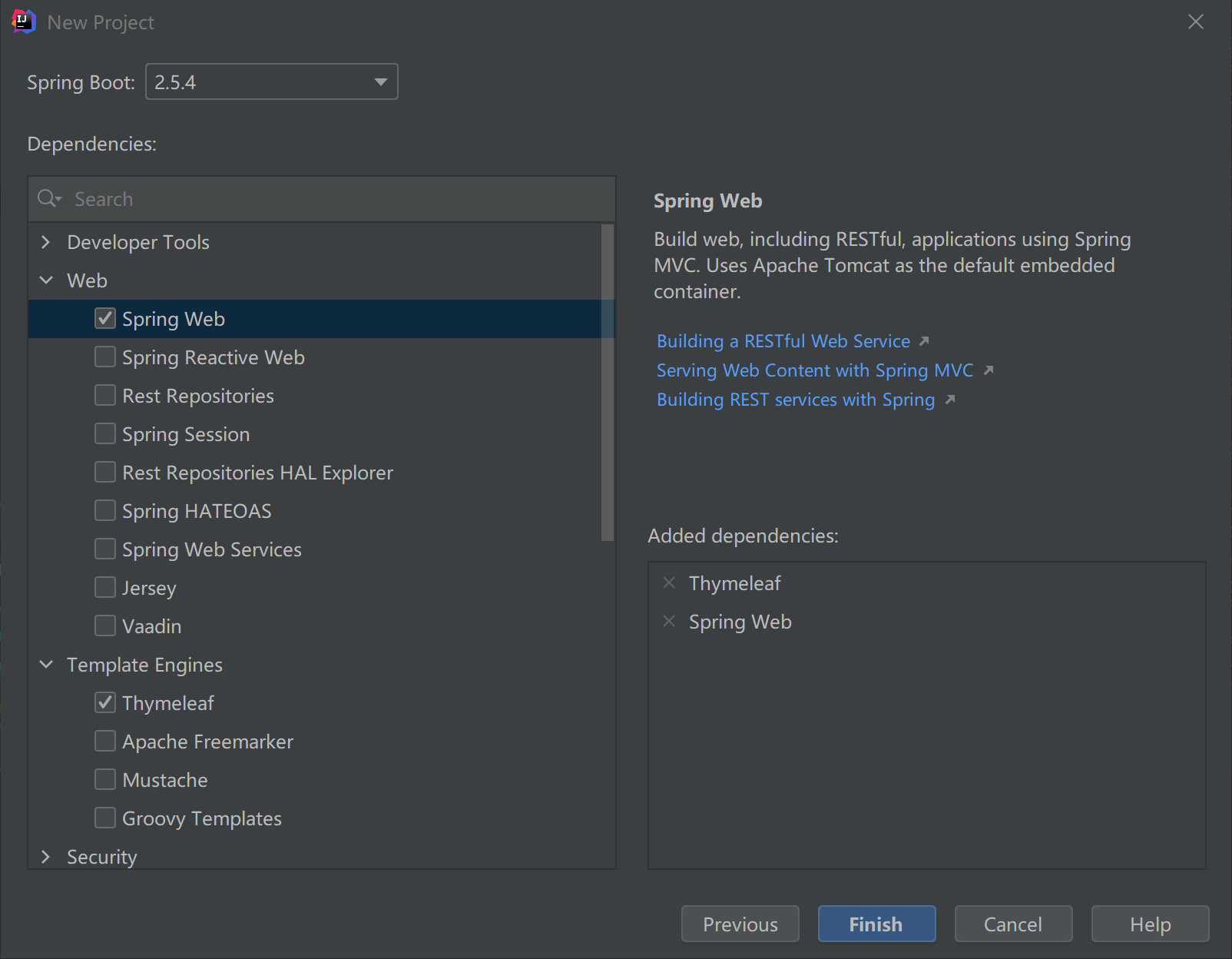Collapse the Web category
Image resolution: width=1232 pixels, height=959 pixels.
tap(46, 280)
